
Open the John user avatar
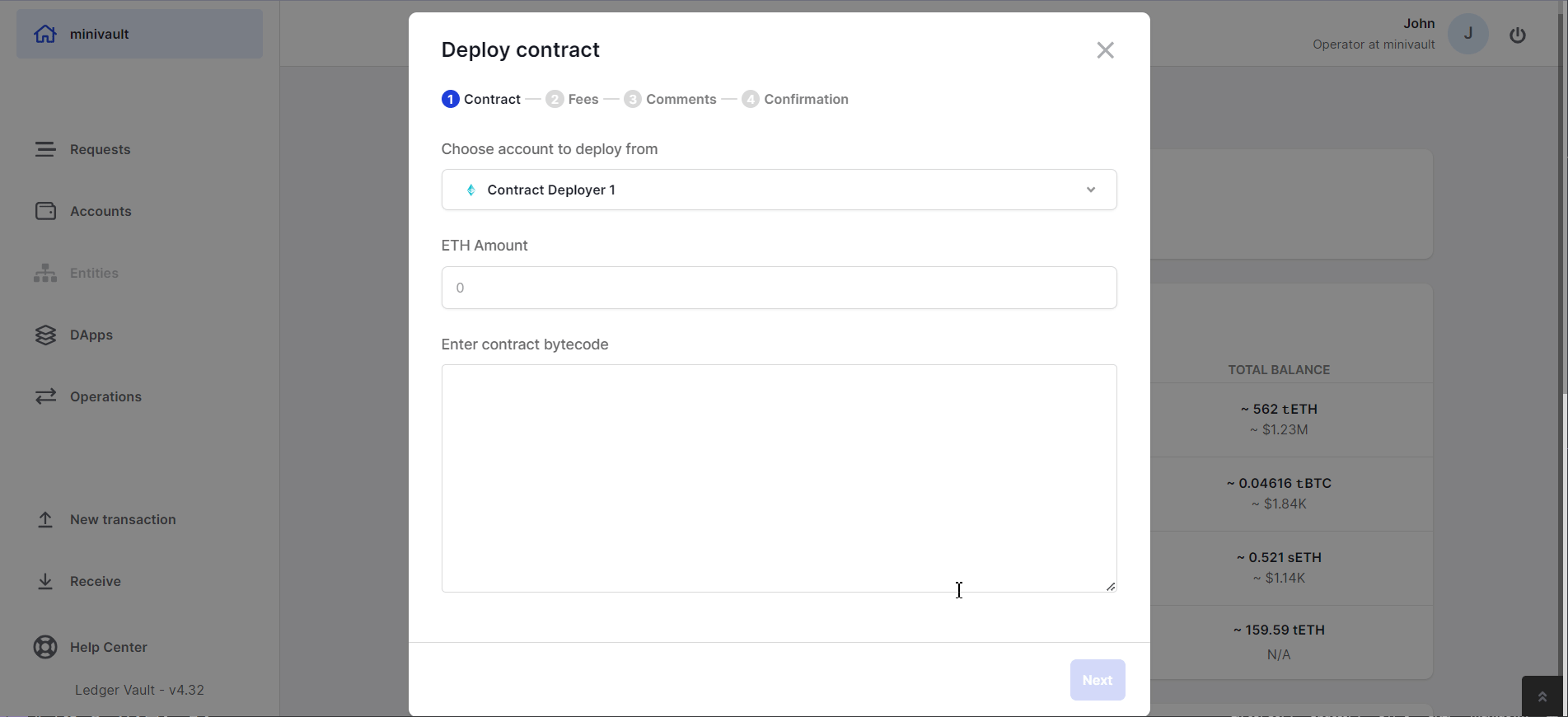click(x=1467, y=34)
